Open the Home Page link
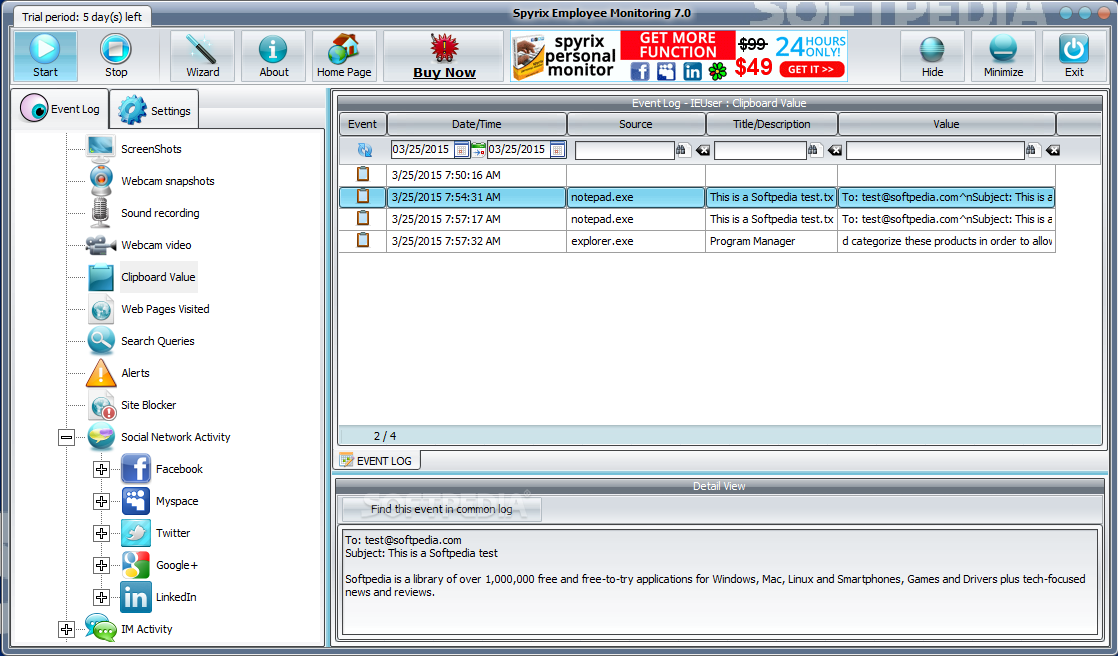This screenshot has height=656, width=1118. tap(344, 56)
